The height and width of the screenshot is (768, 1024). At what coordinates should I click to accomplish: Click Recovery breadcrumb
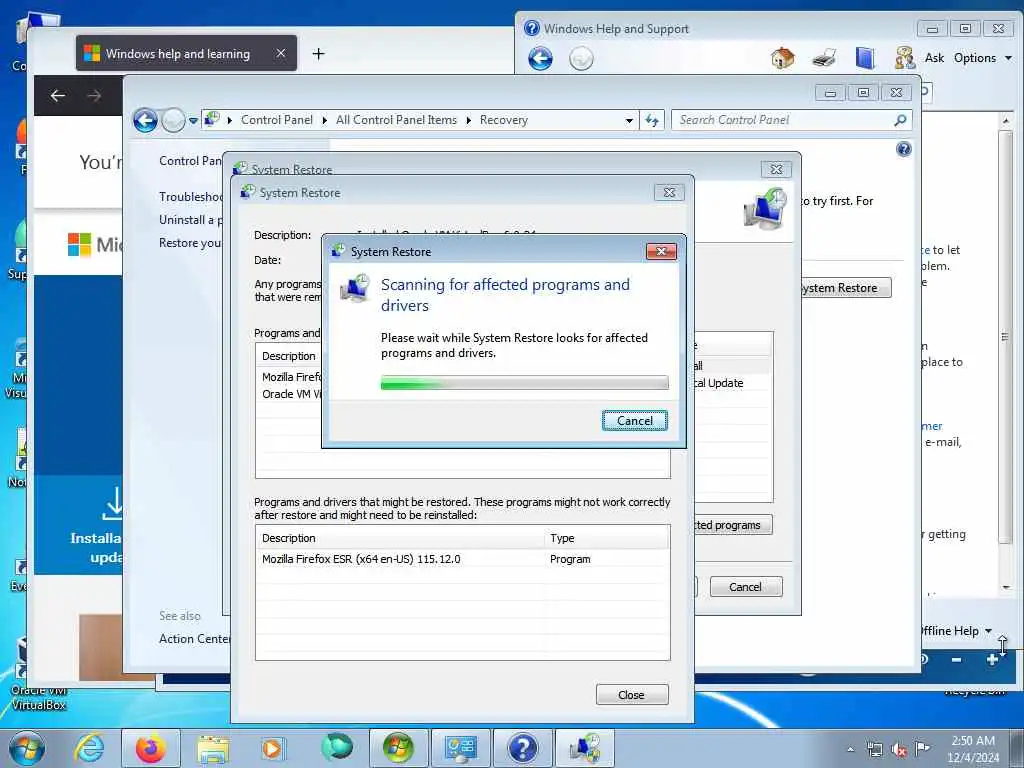(504, 120)
